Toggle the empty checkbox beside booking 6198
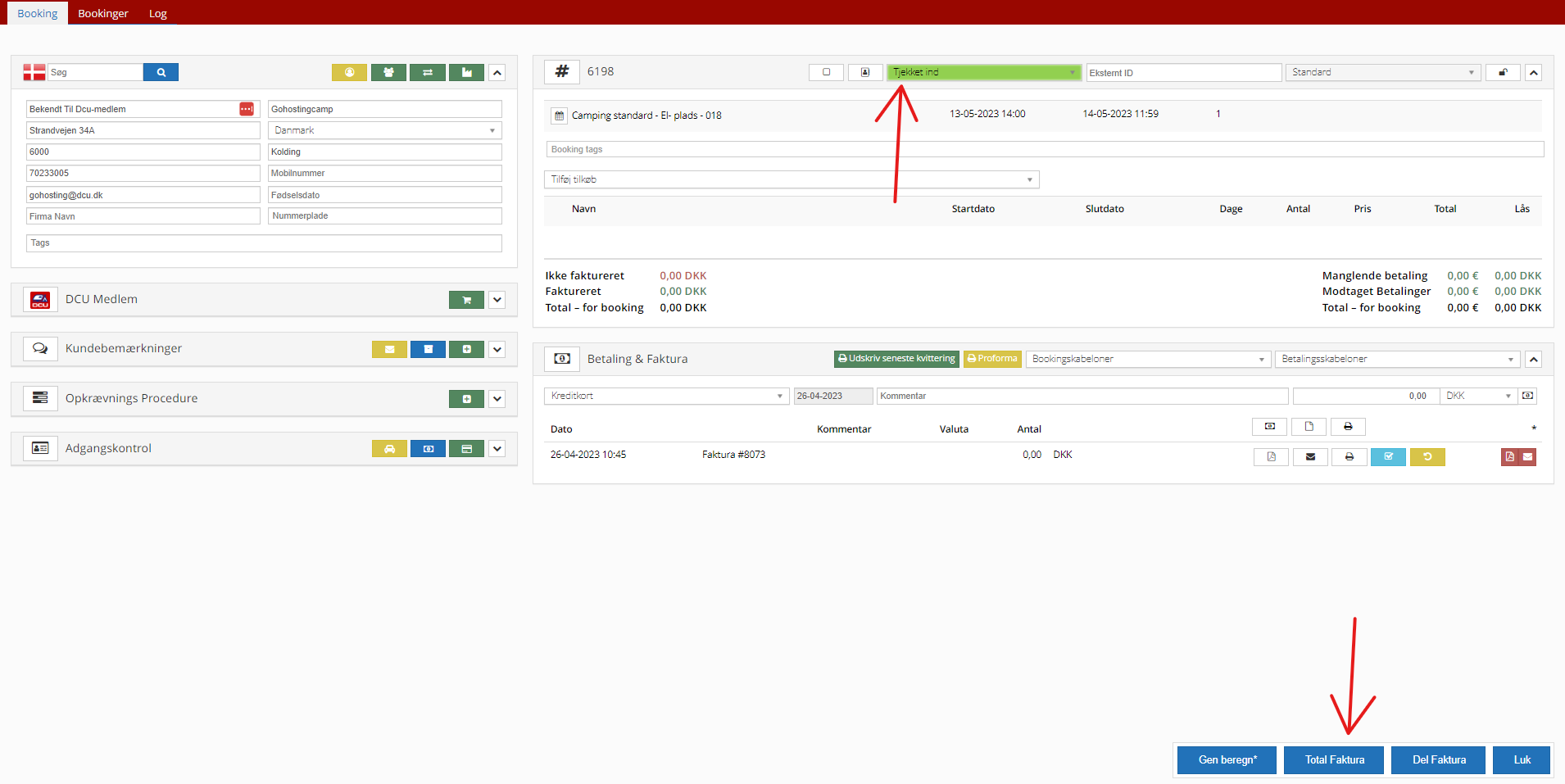1565x784 pixels. pyautogui.click(x=826, y=72)
